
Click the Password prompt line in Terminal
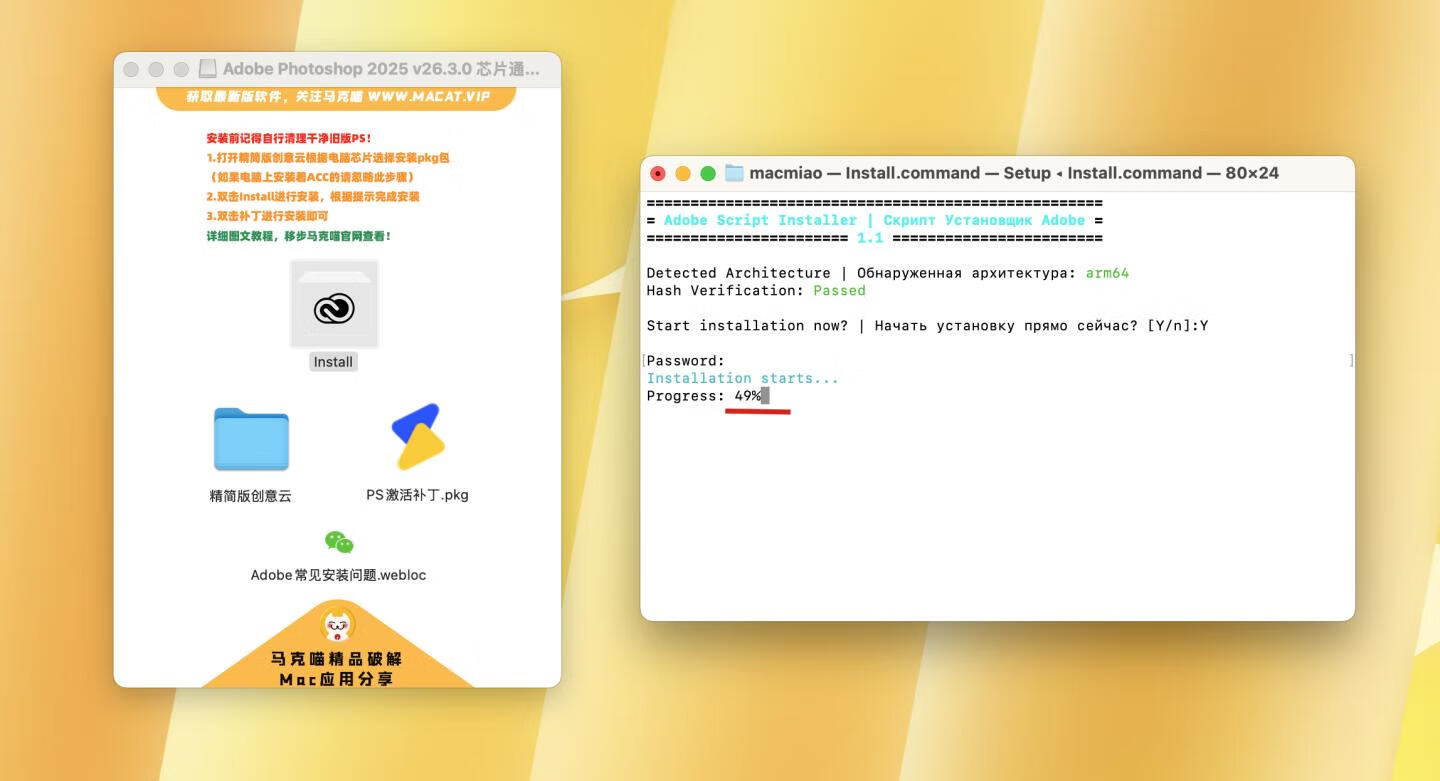pyautogui.click(x=686, y=361)
